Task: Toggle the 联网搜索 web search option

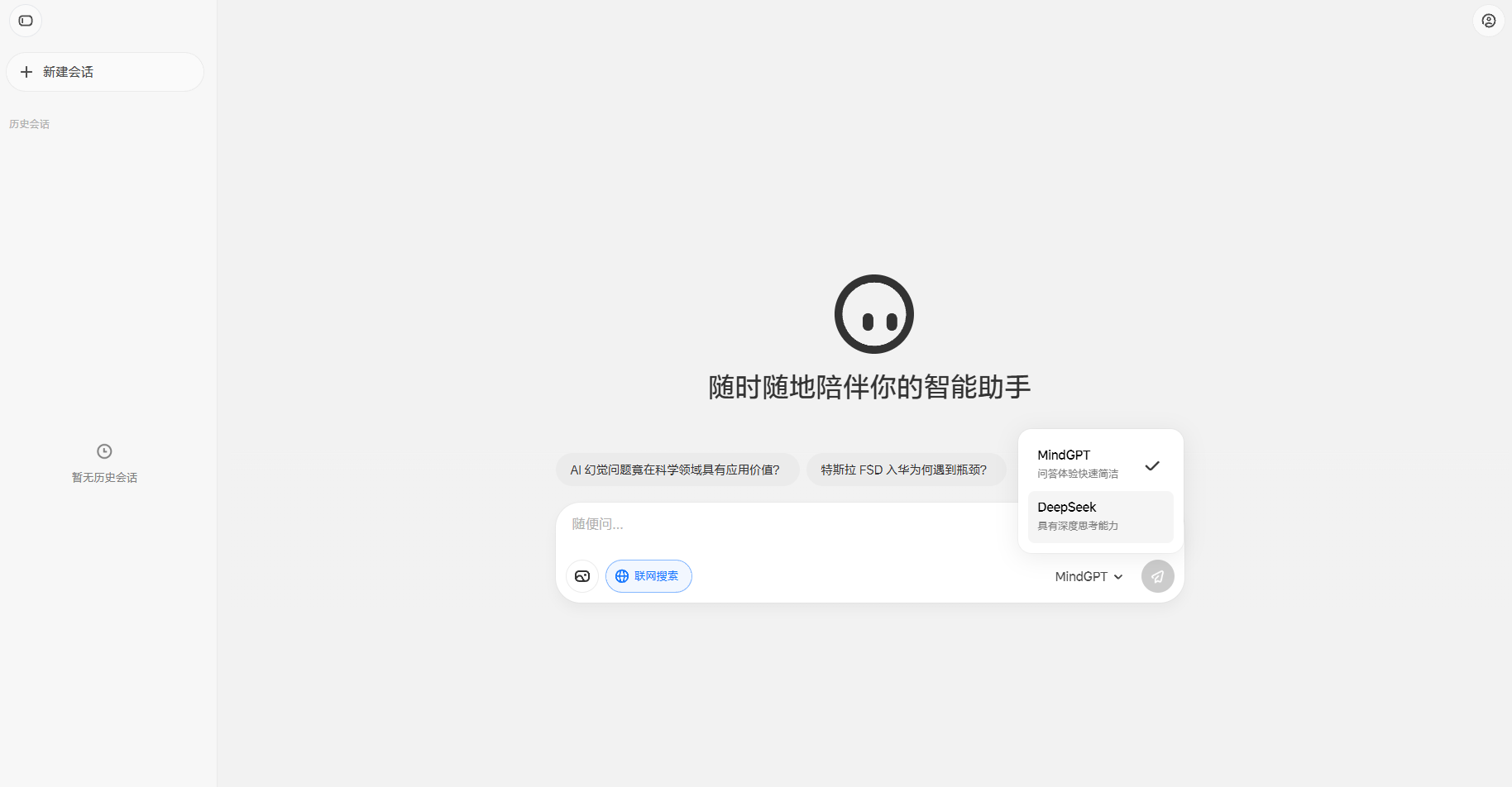Action: 648,576
